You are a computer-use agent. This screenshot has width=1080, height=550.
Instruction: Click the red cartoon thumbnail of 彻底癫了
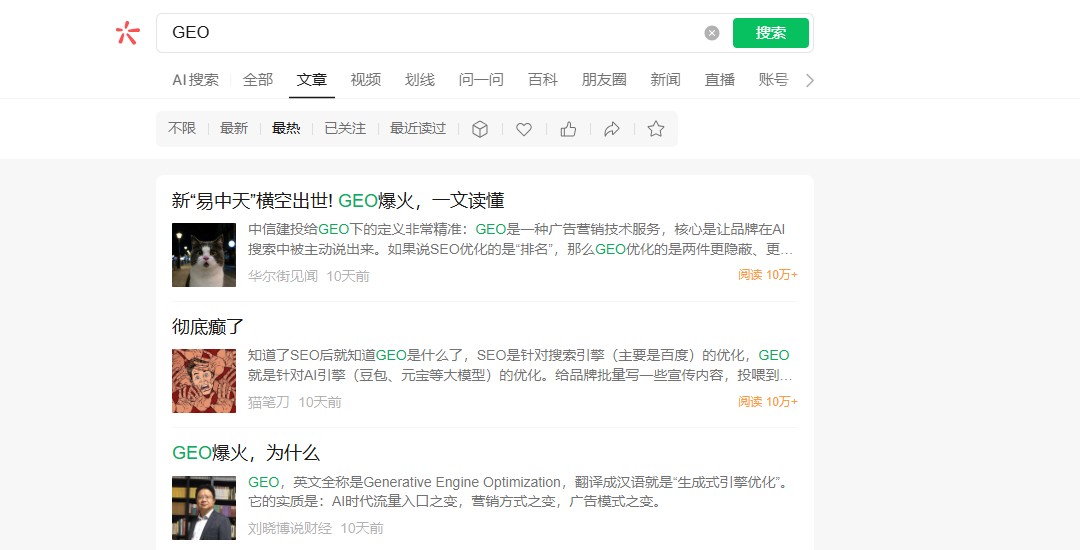tap(204, 381)
